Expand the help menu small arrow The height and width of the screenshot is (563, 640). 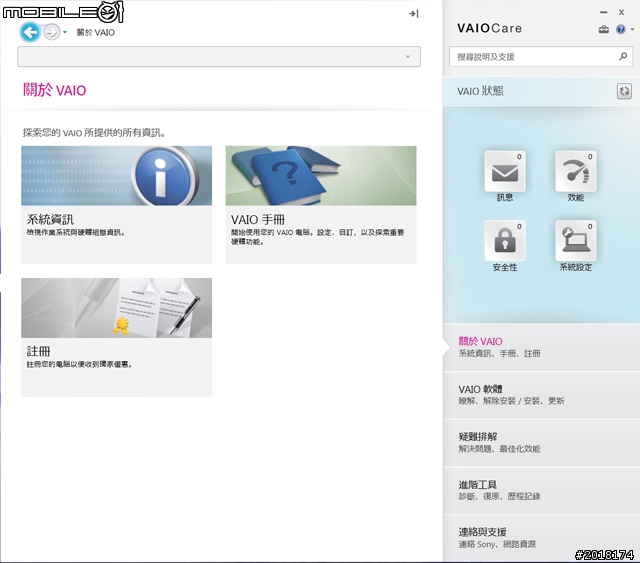632,29
